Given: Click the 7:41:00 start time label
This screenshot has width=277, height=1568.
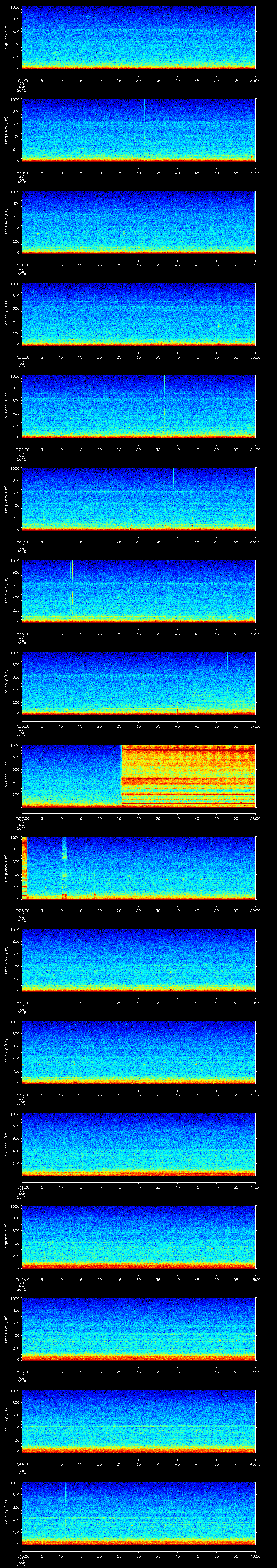Looking at the screenshot, I should click(21, 1187).
